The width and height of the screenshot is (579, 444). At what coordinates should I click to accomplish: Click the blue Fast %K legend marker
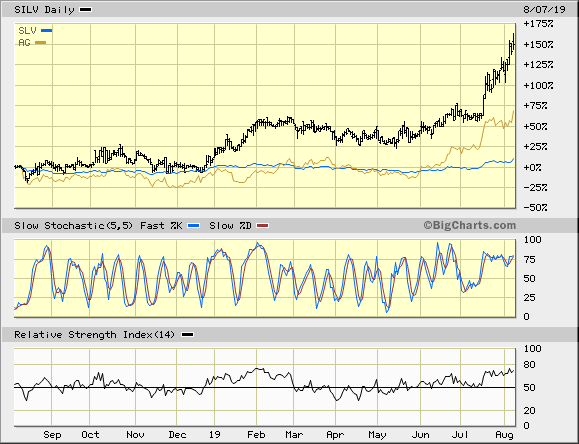pos(194,226)
